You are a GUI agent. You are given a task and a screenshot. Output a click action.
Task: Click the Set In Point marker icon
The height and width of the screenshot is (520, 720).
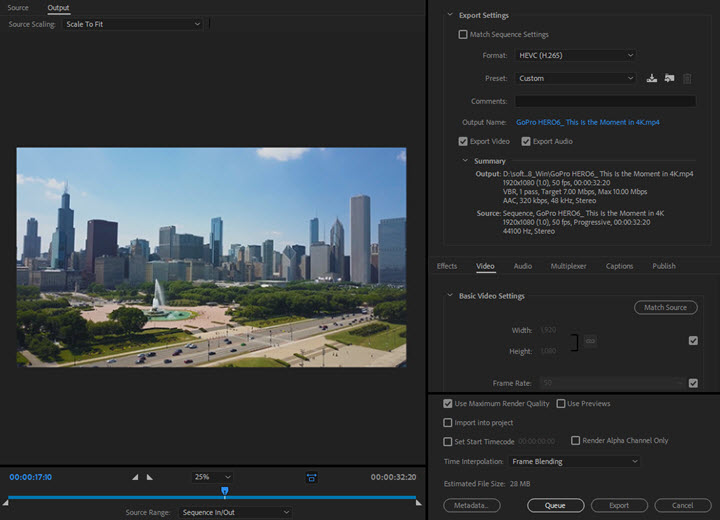pos(135,477)
